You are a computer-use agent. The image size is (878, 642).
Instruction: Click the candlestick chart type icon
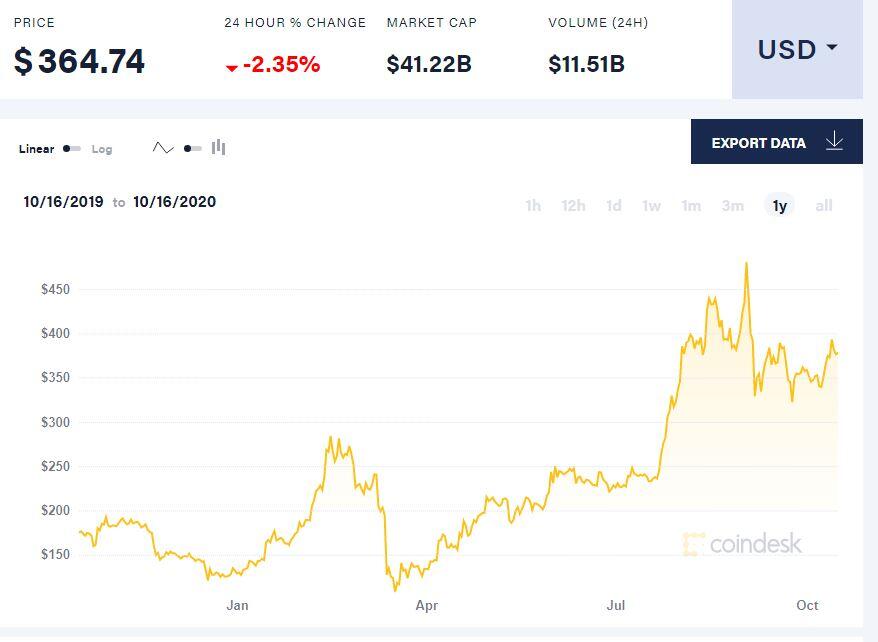pyautogui.click(x=219, y=148)
